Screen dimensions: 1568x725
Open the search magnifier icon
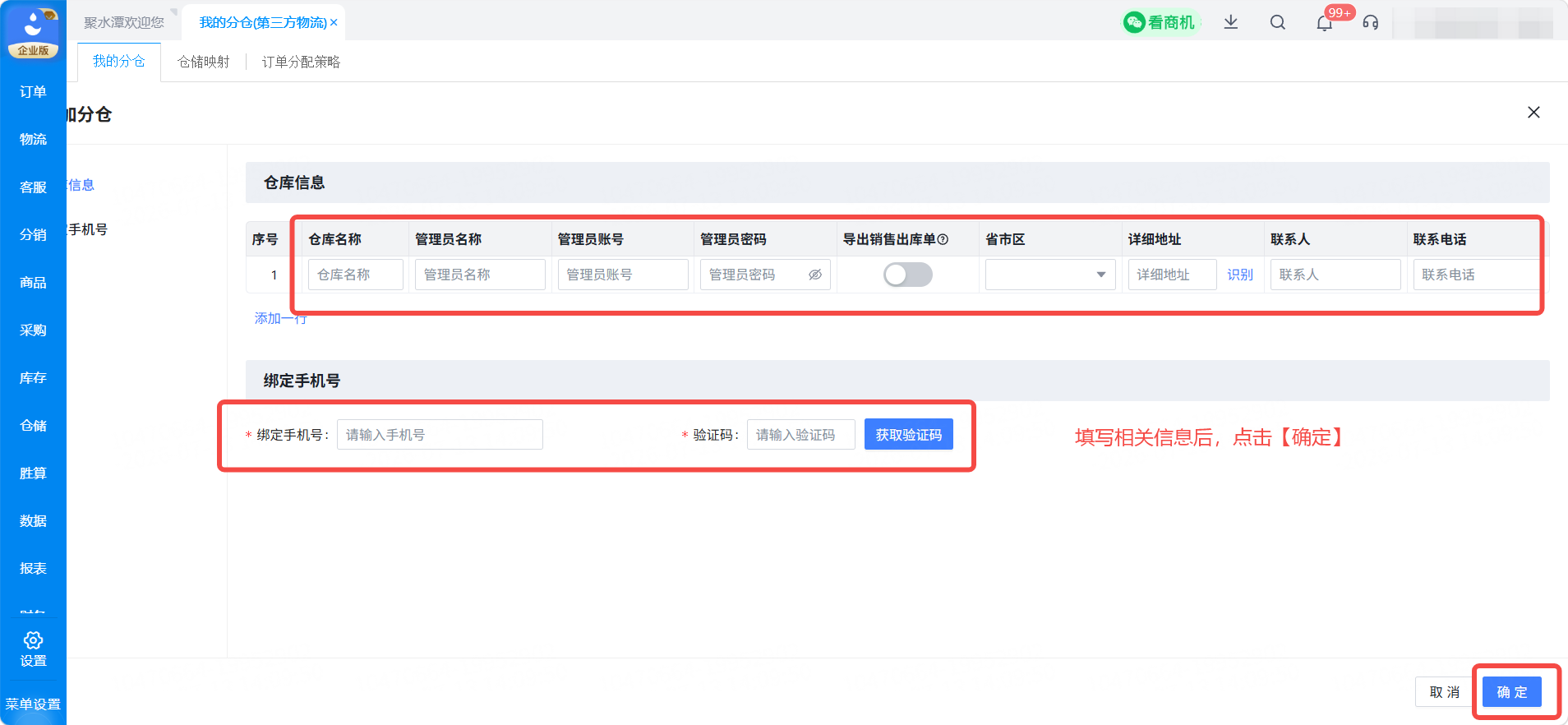click(1277, 22)
